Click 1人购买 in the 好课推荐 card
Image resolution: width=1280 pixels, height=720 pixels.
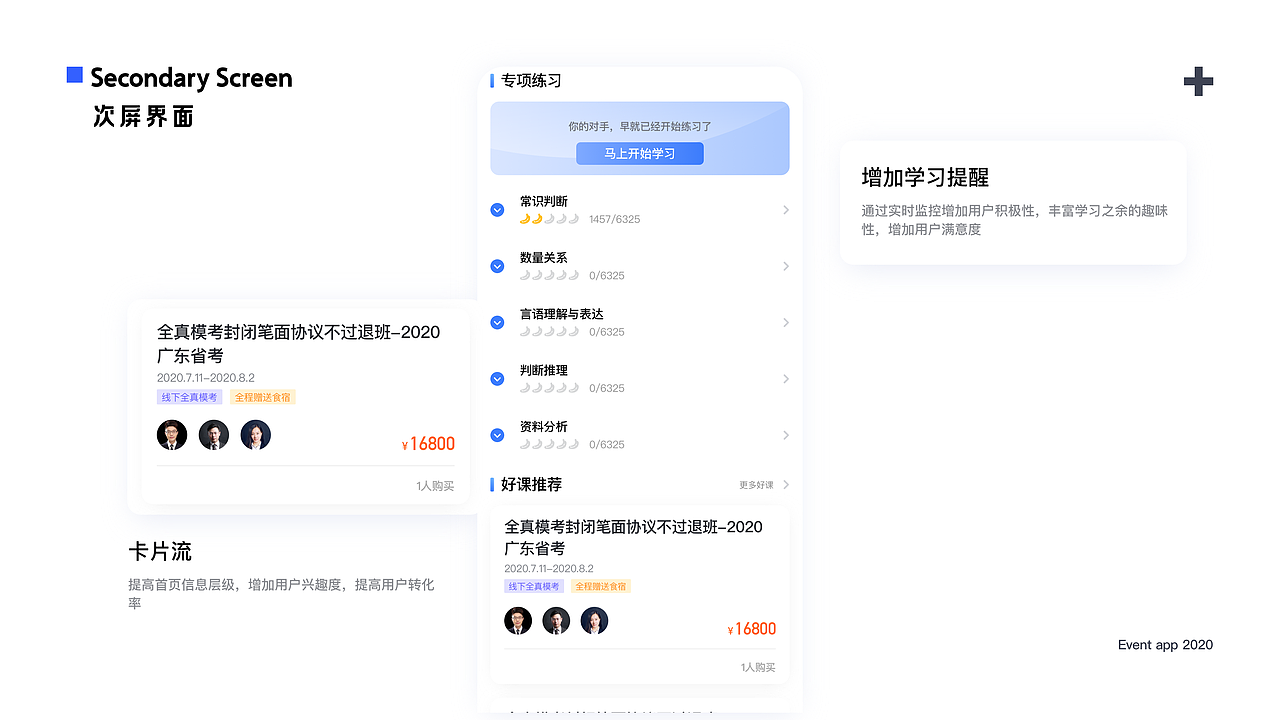point(758,667)
